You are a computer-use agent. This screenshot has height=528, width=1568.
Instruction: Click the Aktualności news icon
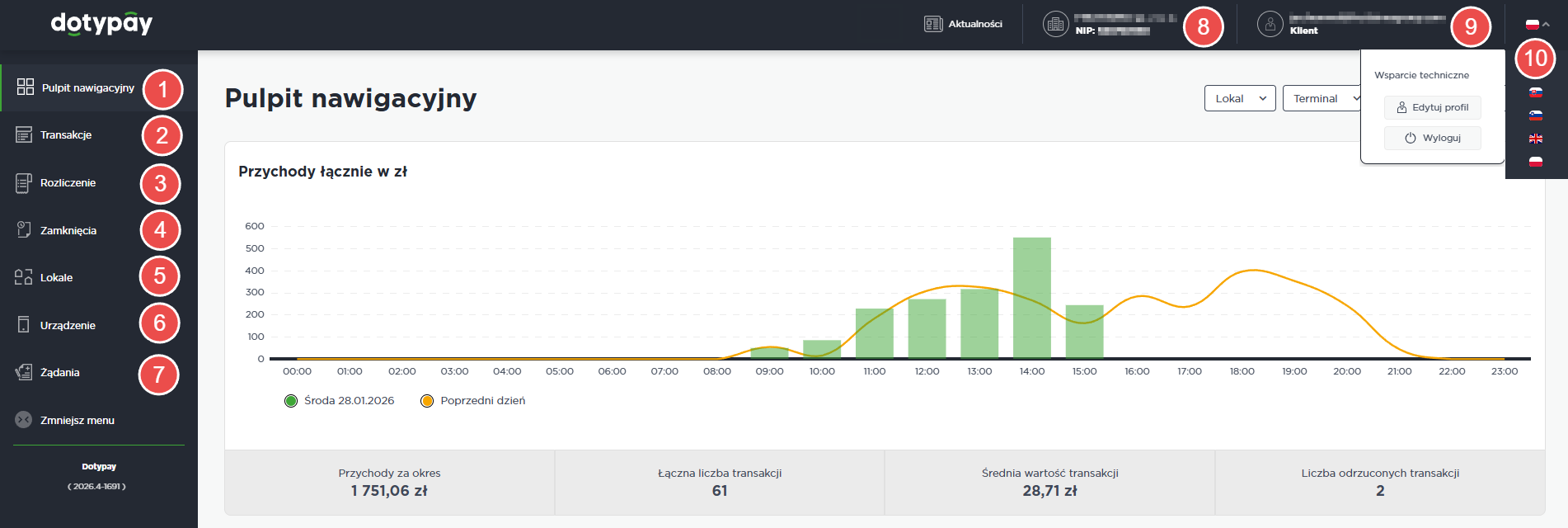tap(933, 24)
